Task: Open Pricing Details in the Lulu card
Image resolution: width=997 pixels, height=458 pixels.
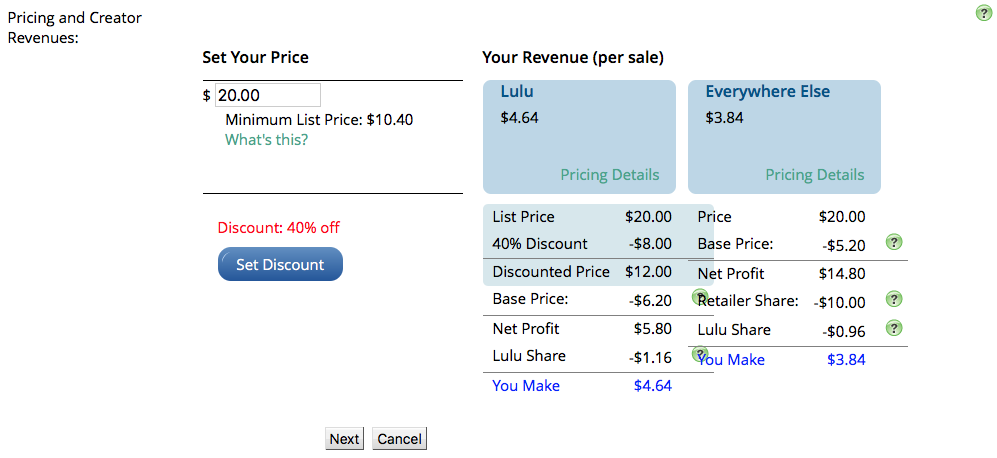Action: pyautogui.click(x=610, y=175)
